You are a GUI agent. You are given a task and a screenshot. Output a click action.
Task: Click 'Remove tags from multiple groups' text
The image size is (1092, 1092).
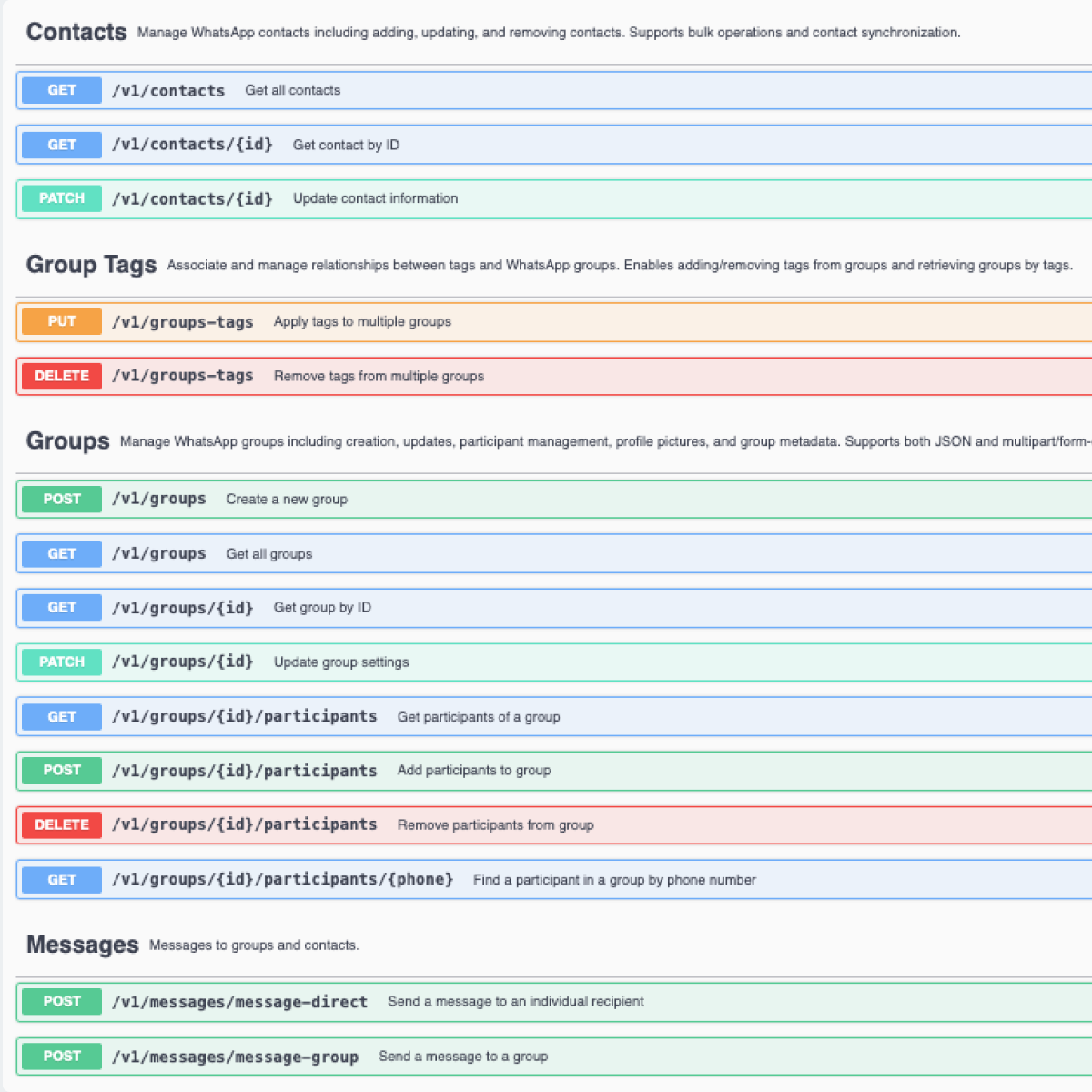379,376
